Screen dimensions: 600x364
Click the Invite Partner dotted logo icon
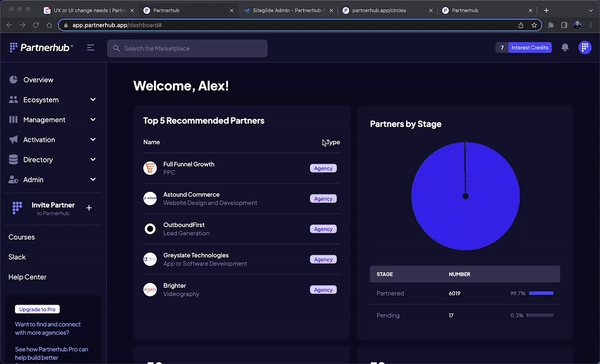click(17, 208)
